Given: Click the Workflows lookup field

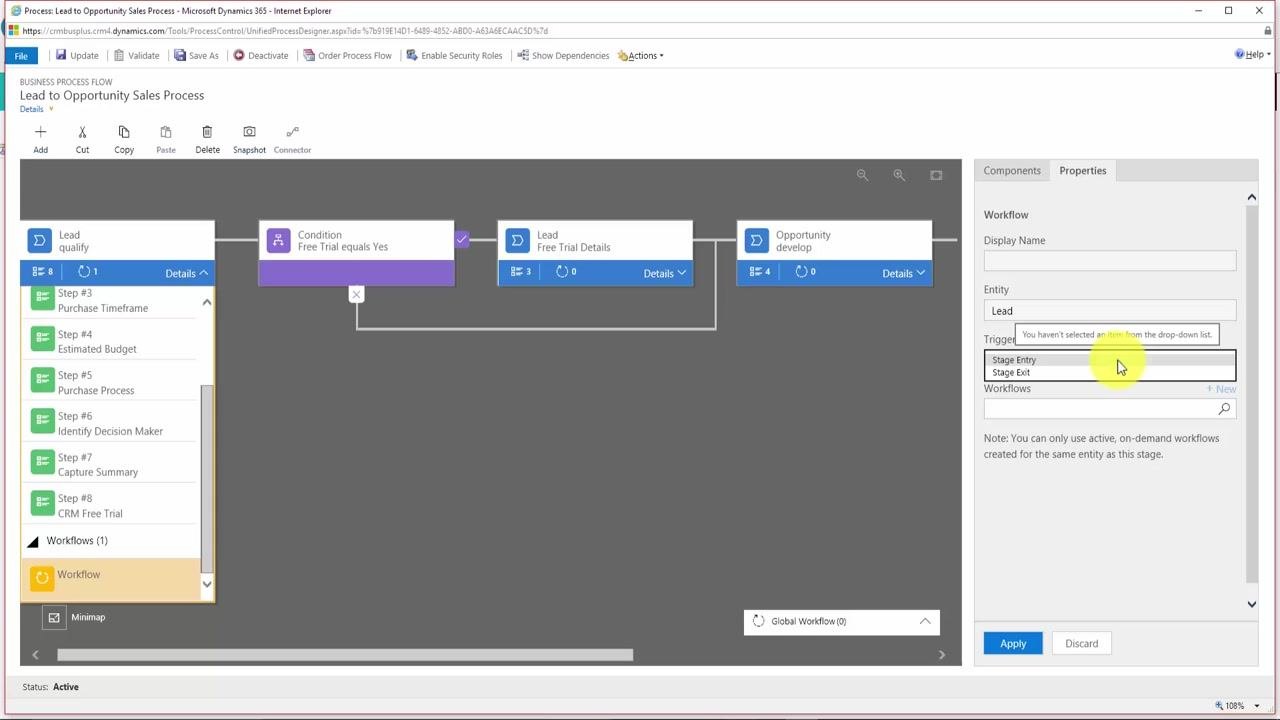Looking at the screenshot, I should pos(1110,409).
